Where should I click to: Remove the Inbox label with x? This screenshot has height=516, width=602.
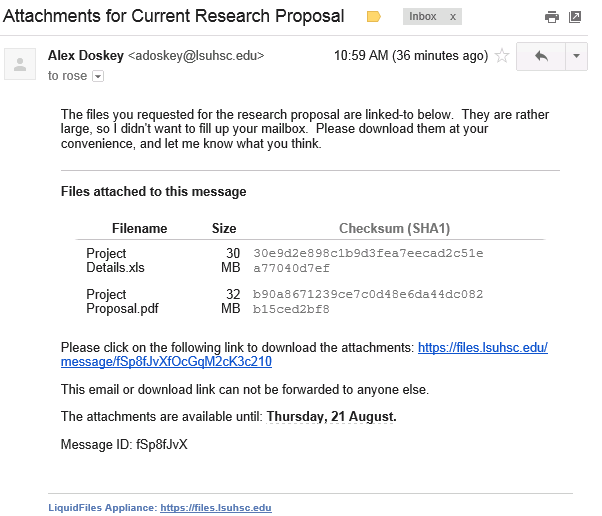pyautogui.click(x=452, y=17)
